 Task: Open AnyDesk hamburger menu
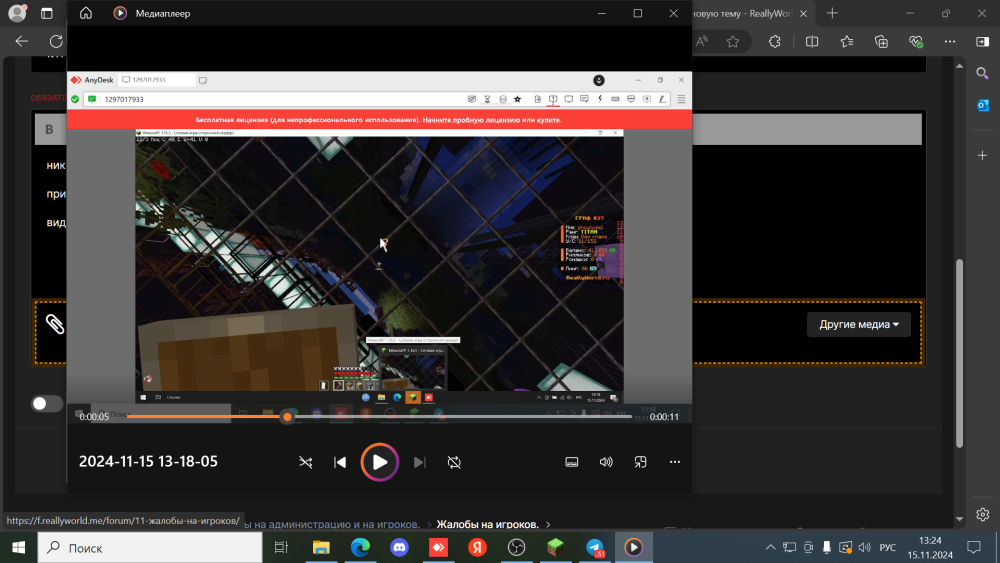pyautogui.click(x=681, y=99)
